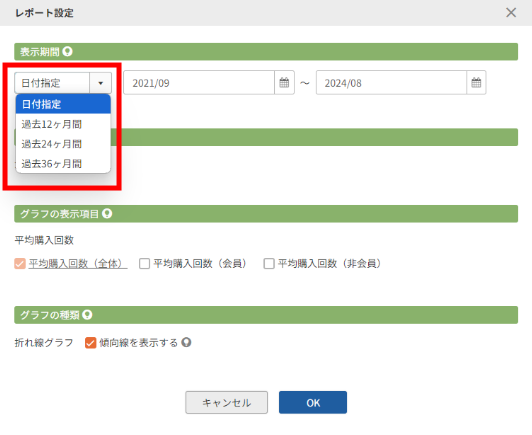Click the 2021/09 start date field
Image resolution: width=532 pixels, height=435 pixels.
[x=199, y=82]
